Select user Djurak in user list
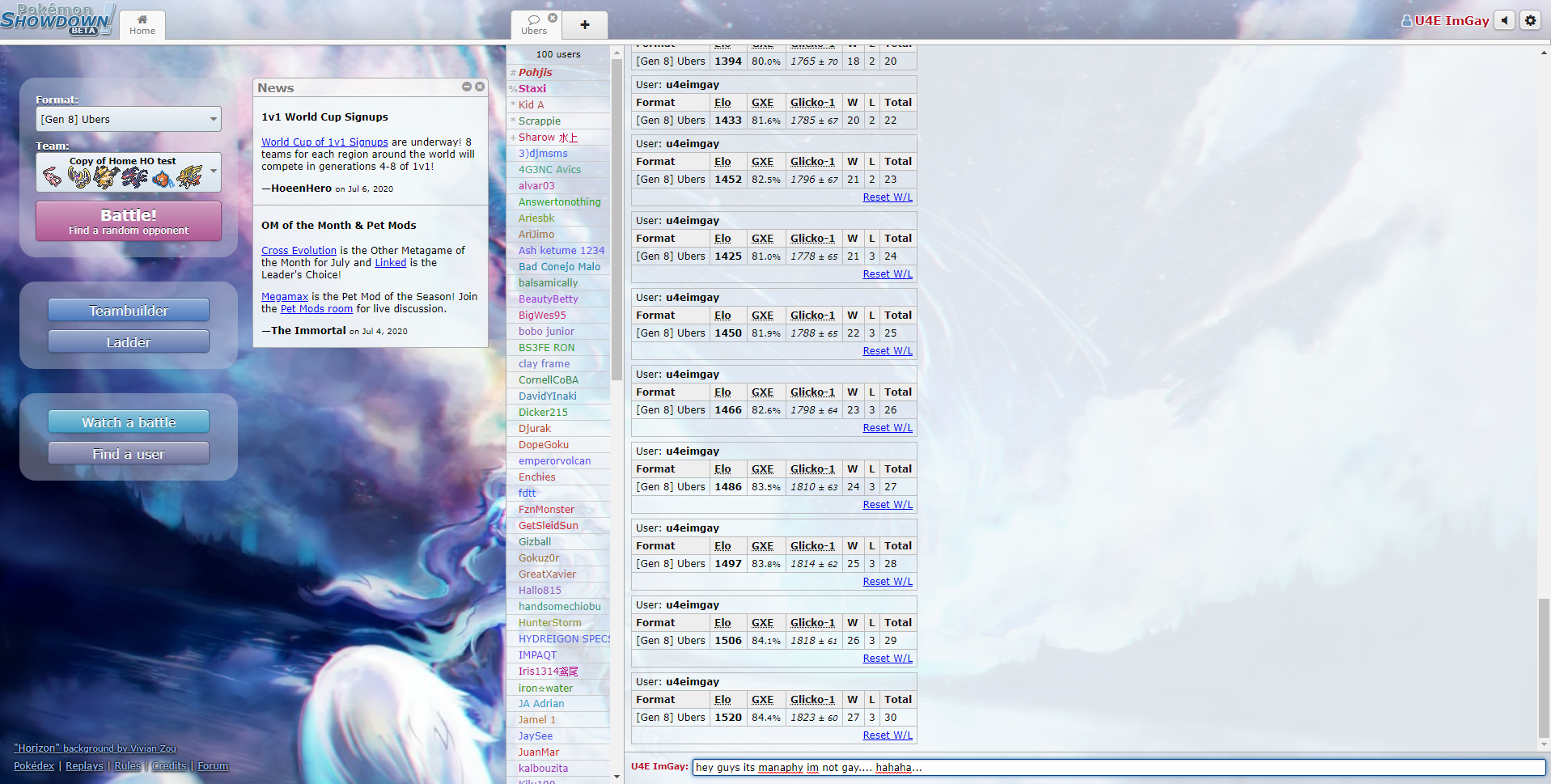 click(x=558, y=428)
